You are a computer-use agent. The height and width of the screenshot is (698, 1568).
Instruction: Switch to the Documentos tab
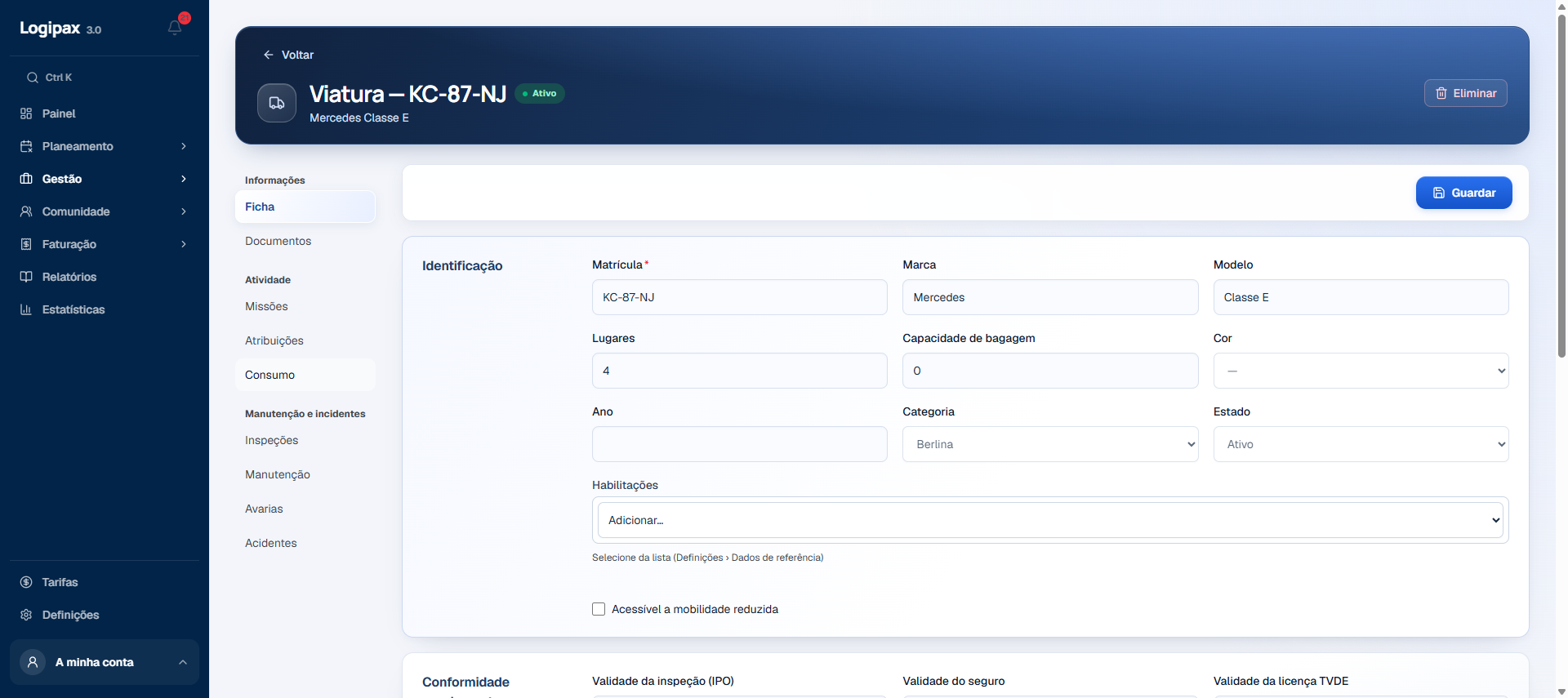point(305,241)
